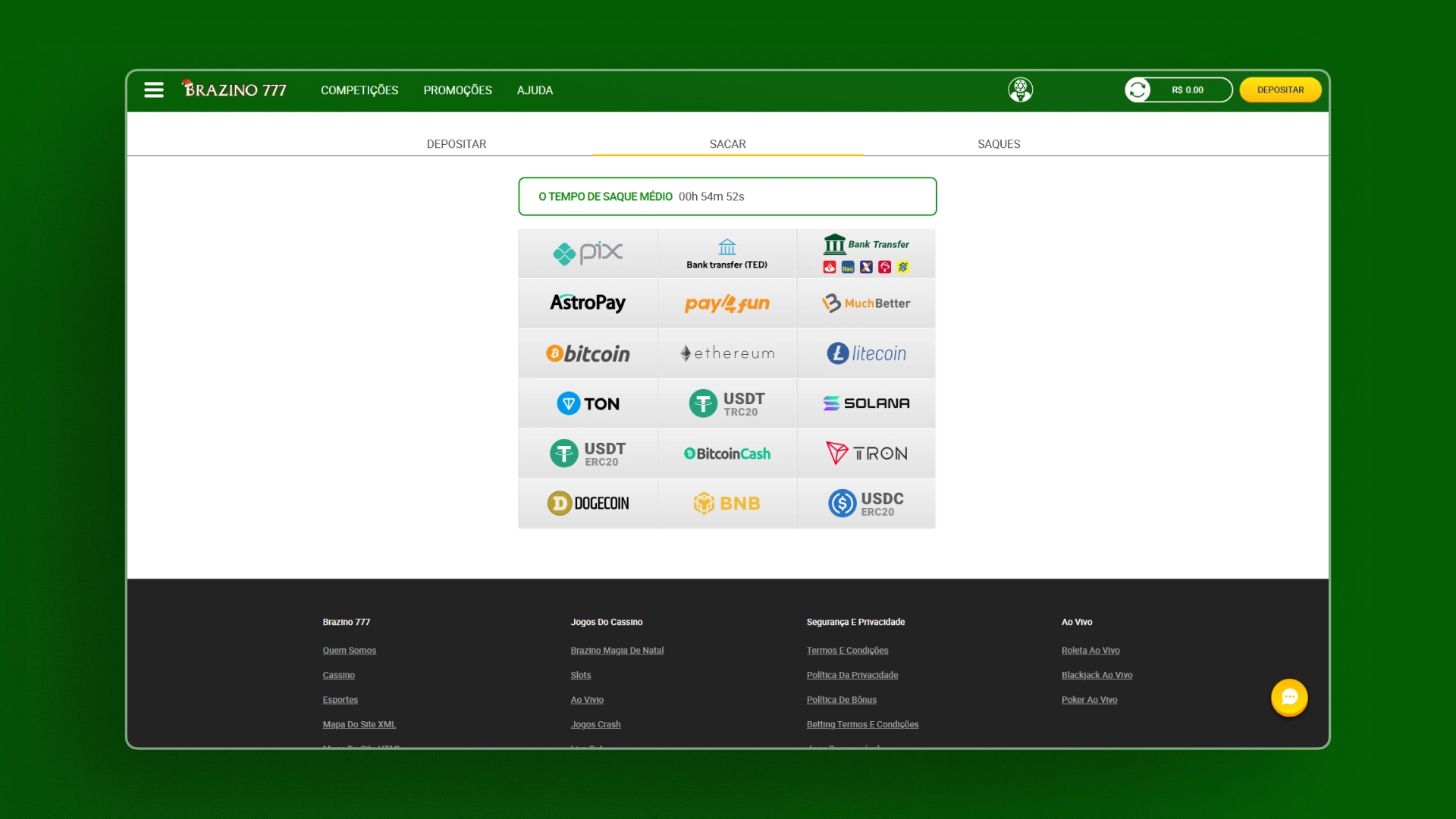This screenshot has height=819, width=1456.
Task: Open the Promoções menu
Action: click(x=457, y=90)
